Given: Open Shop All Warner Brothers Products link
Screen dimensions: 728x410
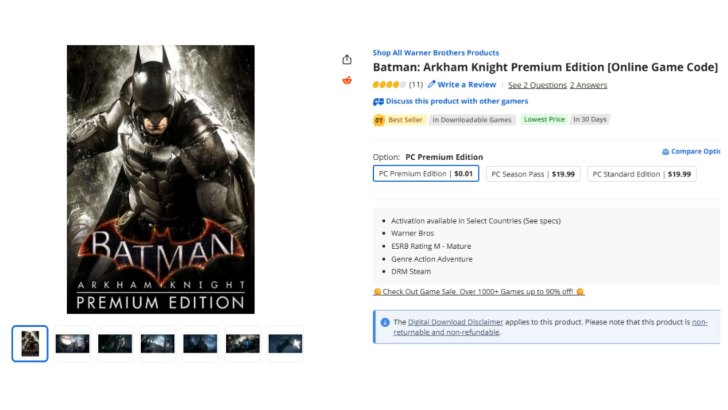Looking at the screenshot, I should click(436, 53).
